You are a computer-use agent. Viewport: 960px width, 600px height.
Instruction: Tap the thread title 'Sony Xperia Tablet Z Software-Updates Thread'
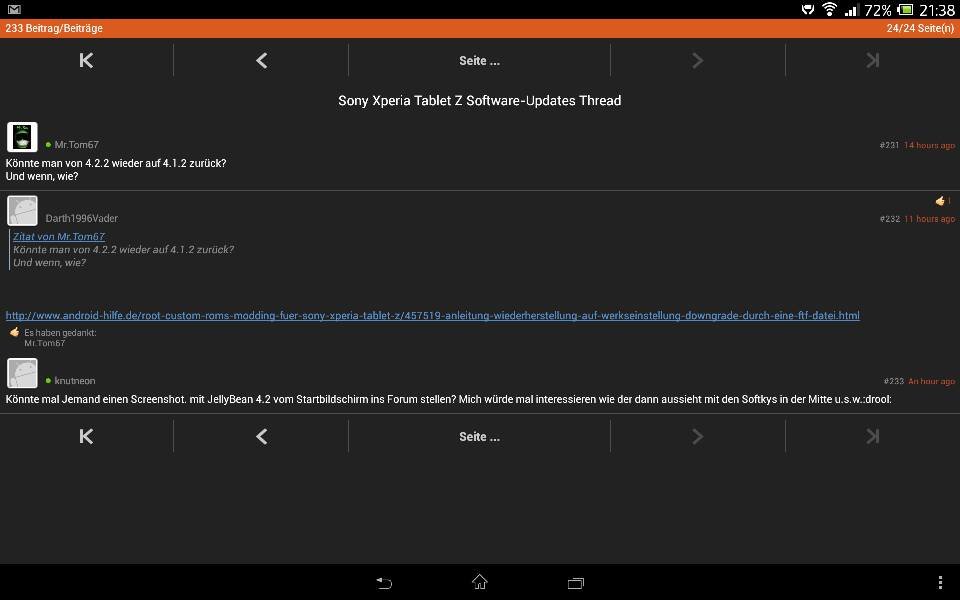479,100
